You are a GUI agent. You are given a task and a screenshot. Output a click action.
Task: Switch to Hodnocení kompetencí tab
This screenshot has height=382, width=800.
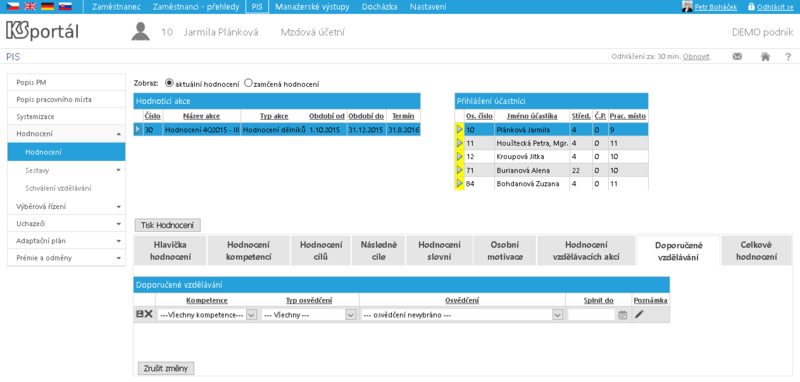pos(248,250)
